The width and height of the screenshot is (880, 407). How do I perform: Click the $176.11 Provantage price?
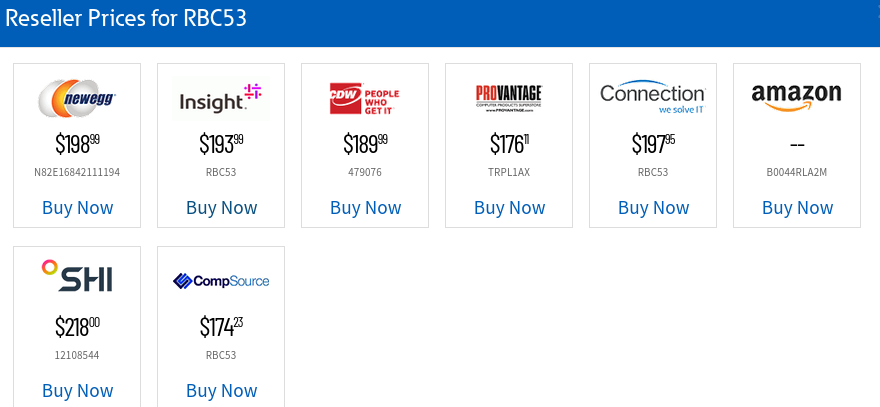point(509,144)
